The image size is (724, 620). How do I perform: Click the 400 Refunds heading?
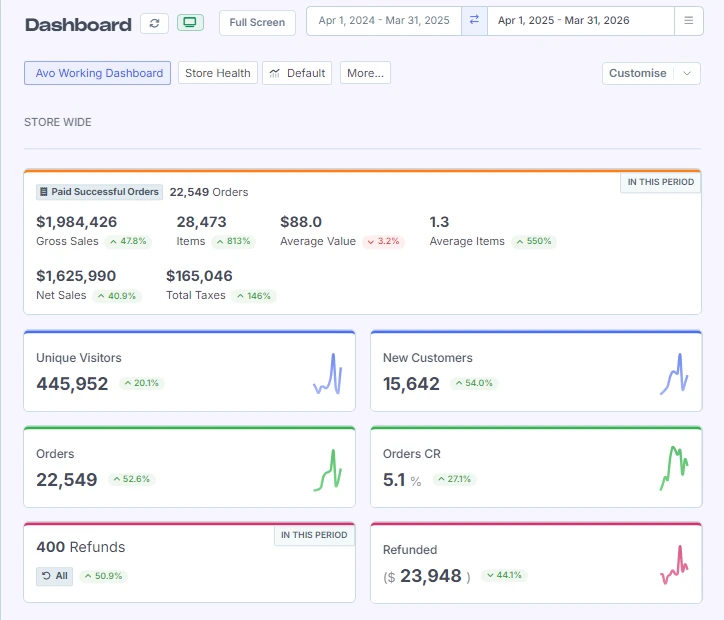pyautogui.click(x=81, y=547)
